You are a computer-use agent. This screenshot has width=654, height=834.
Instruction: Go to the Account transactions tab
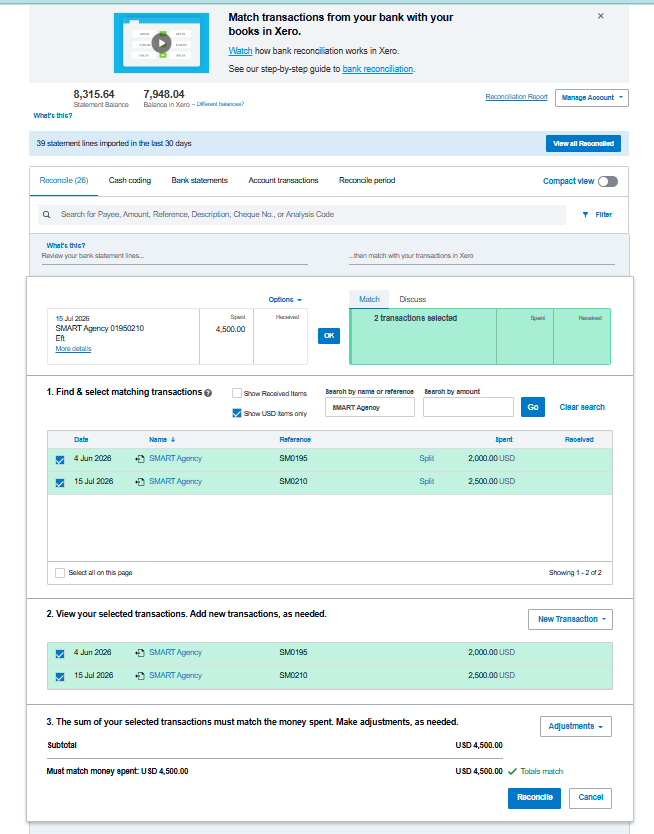tap(283, 180)
